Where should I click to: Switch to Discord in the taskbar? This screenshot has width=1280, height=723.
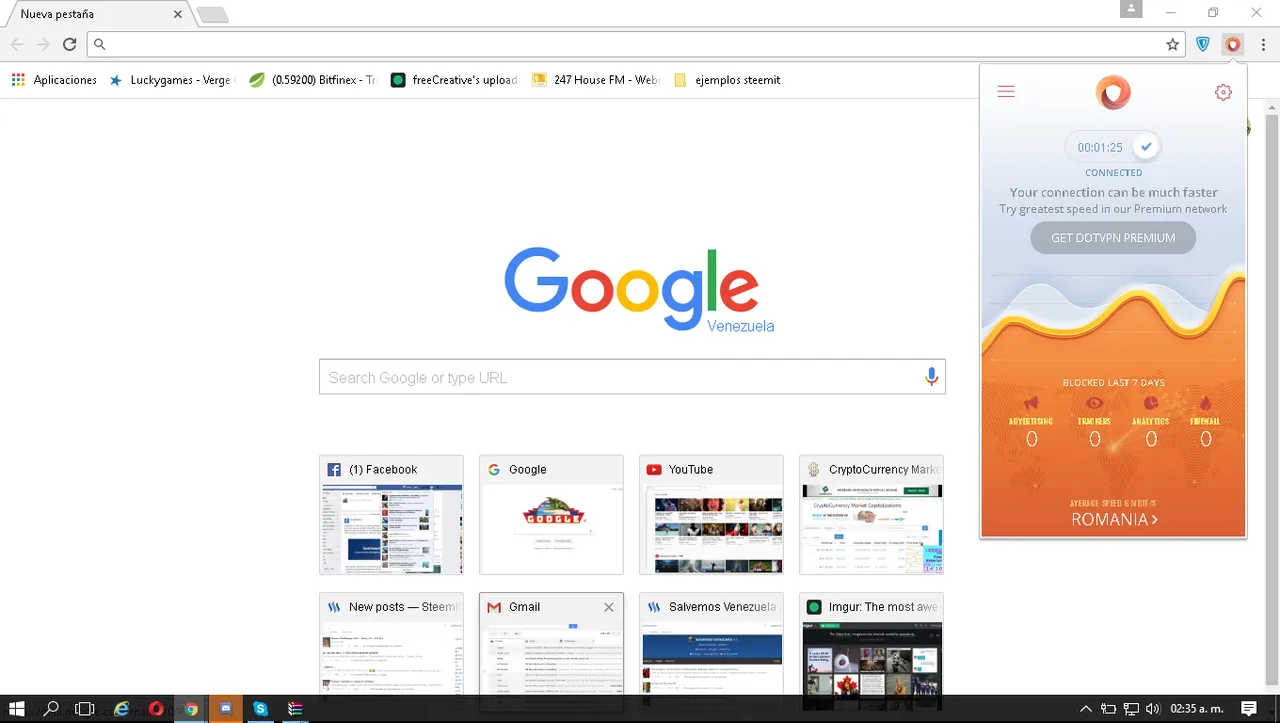(x=226, y=709)
